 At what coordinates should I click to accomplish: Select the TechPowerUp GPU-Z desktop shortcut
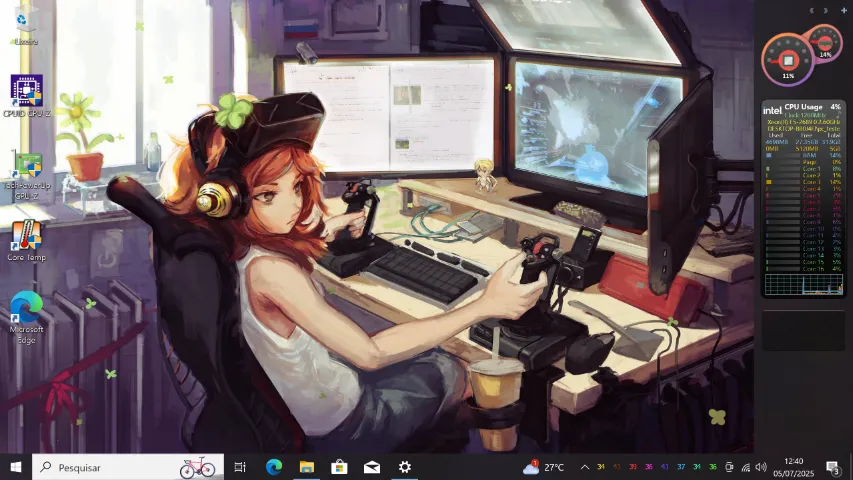click(26, 176)
